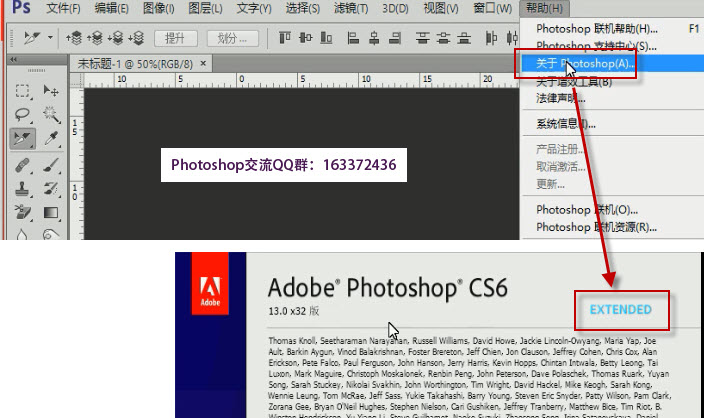Align right edges in options bar
This screenshot has width=704, height=418.
(395, 38)
